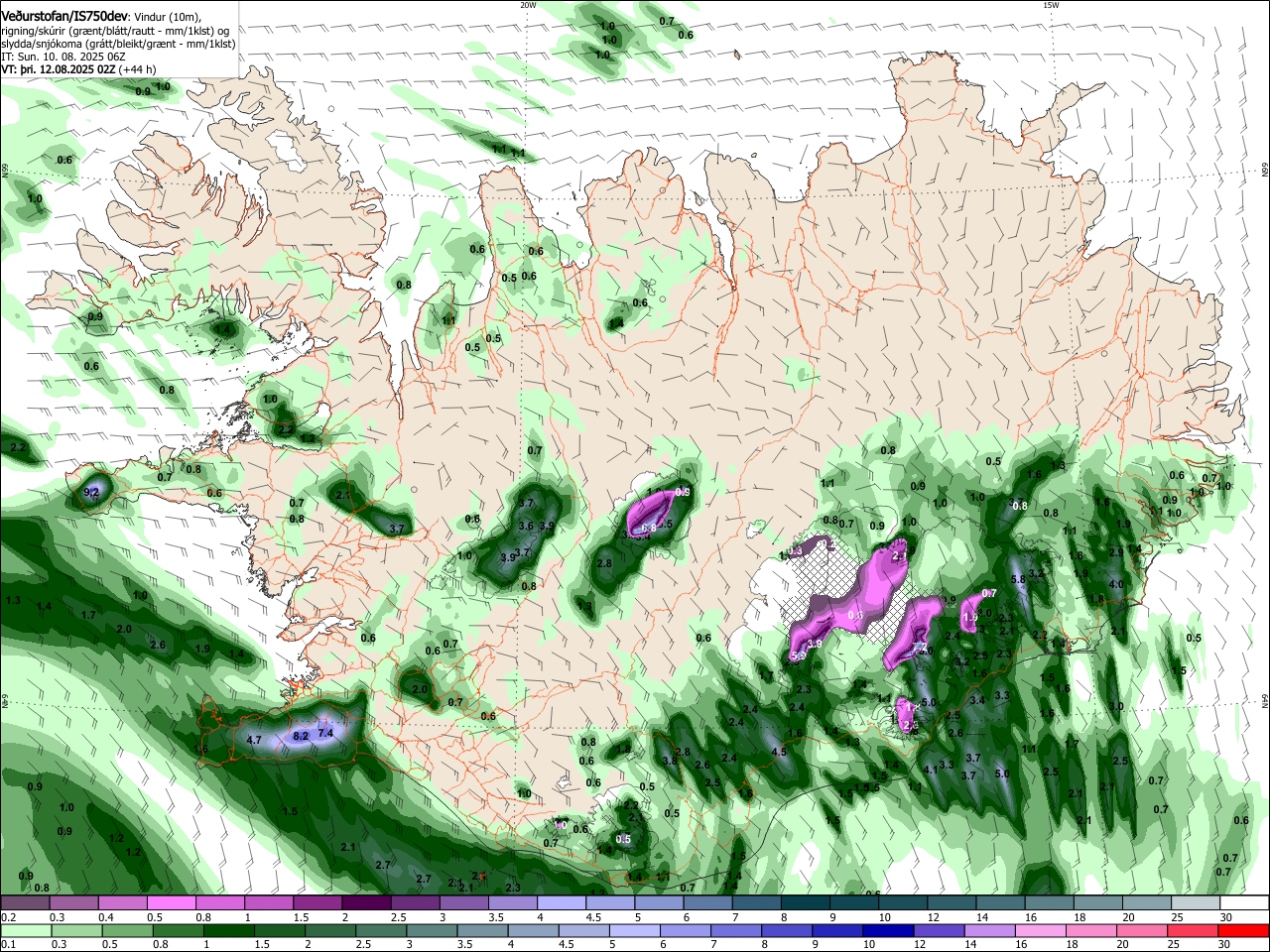Pick the first snow legend swatch at 0.2
The height and width of the screenshot is (952, 1270).
(25, 902)
